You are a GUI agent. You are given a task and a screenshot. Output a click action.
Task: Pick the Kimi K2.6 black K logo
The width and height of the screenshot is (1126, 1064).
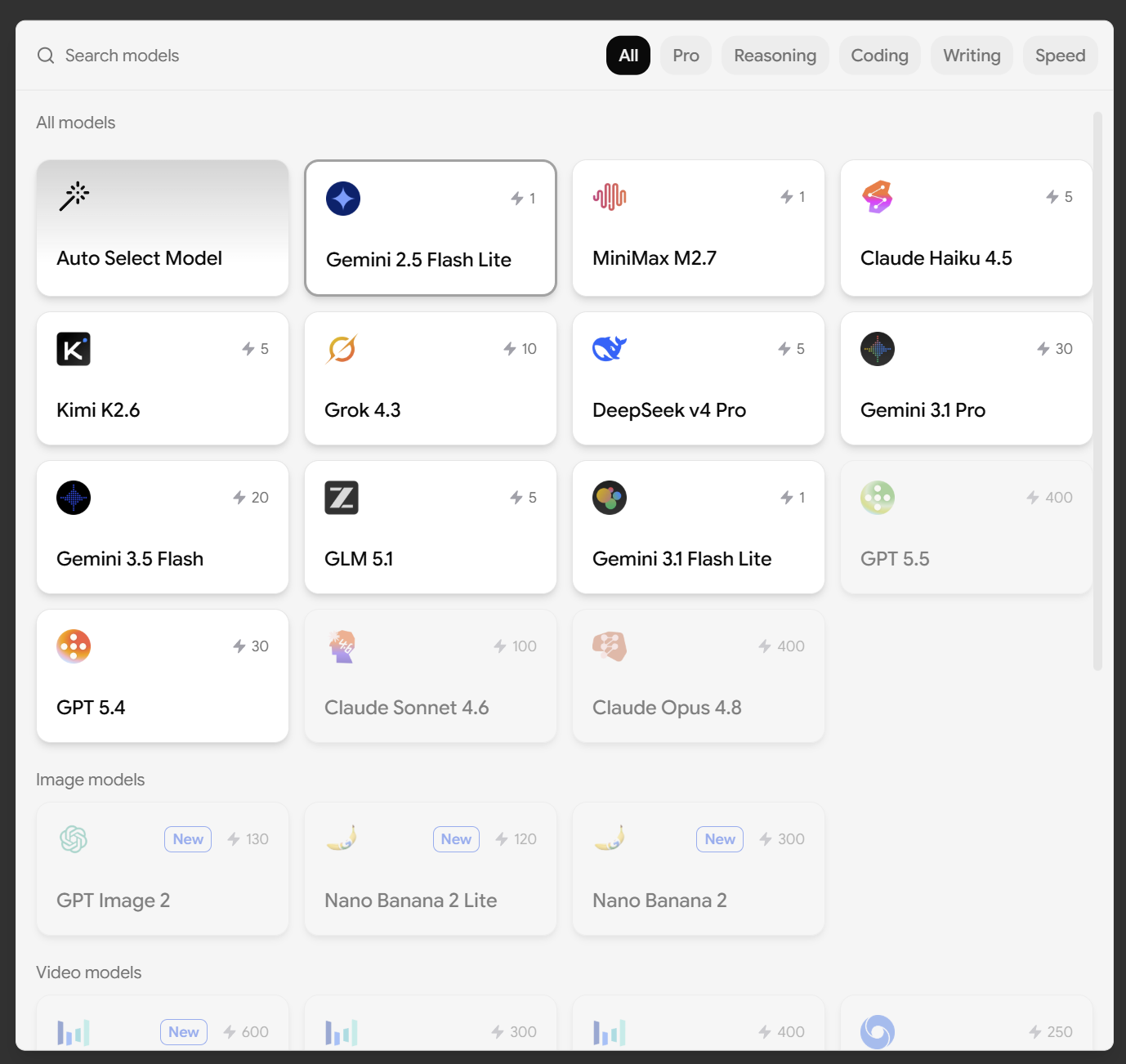click(74, 349)
